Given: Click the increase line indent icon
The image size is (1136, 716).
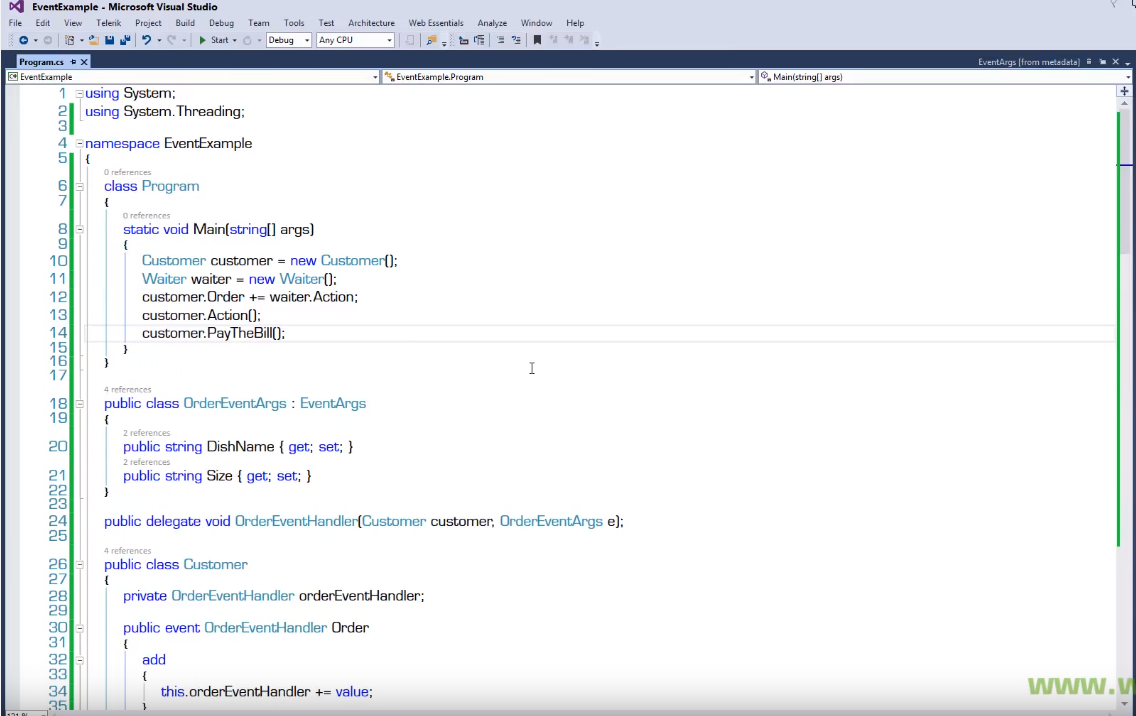Looking at the screenshot, I should [x=480, y=41].
